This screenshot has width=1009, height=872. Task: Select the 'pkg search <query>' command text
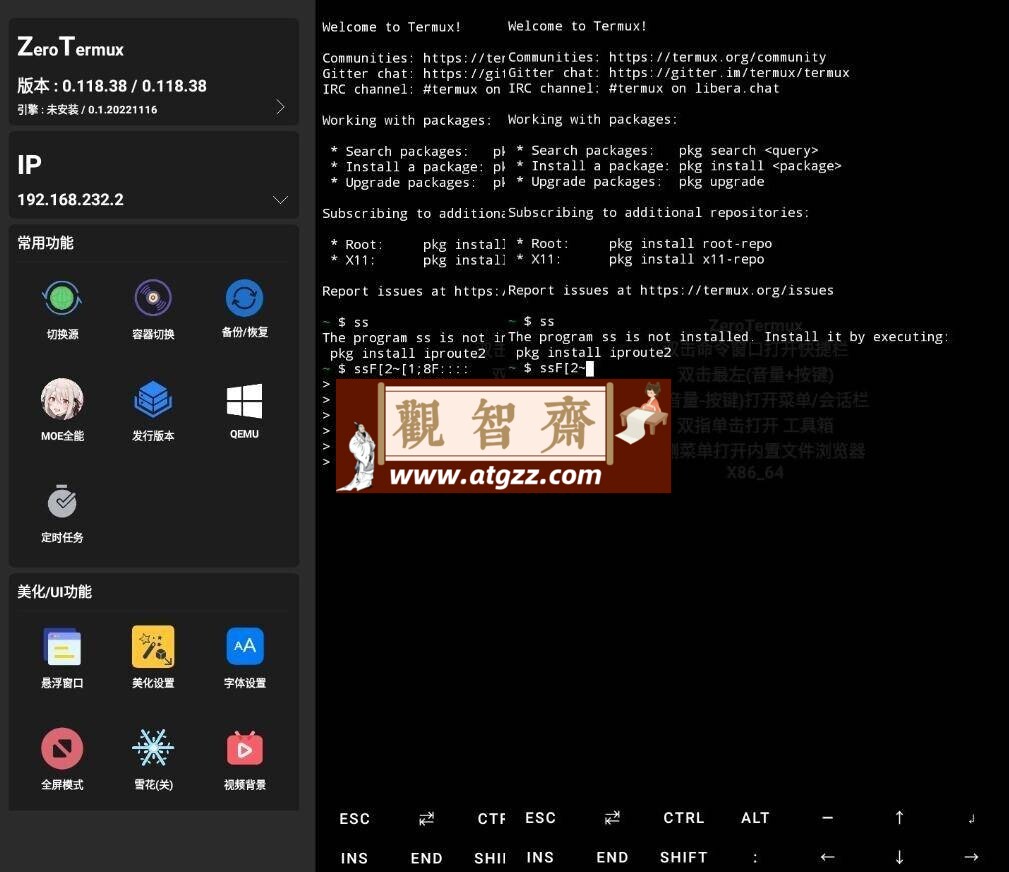[748, 151]
